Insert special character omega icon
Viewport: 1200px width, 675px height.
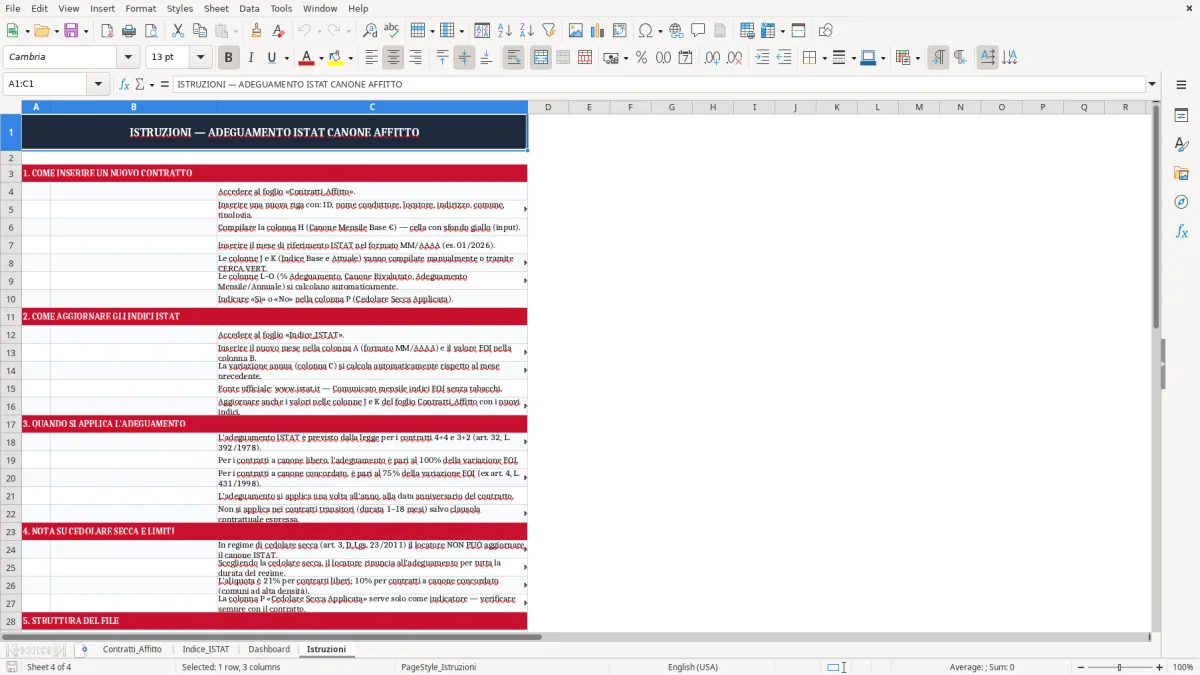pyautogui.click(x=645, y=31)
